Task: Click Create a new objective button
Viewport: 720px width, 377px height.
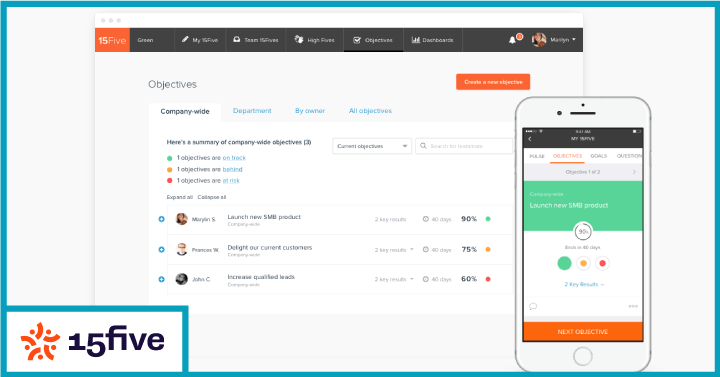Action: [493, 82]
